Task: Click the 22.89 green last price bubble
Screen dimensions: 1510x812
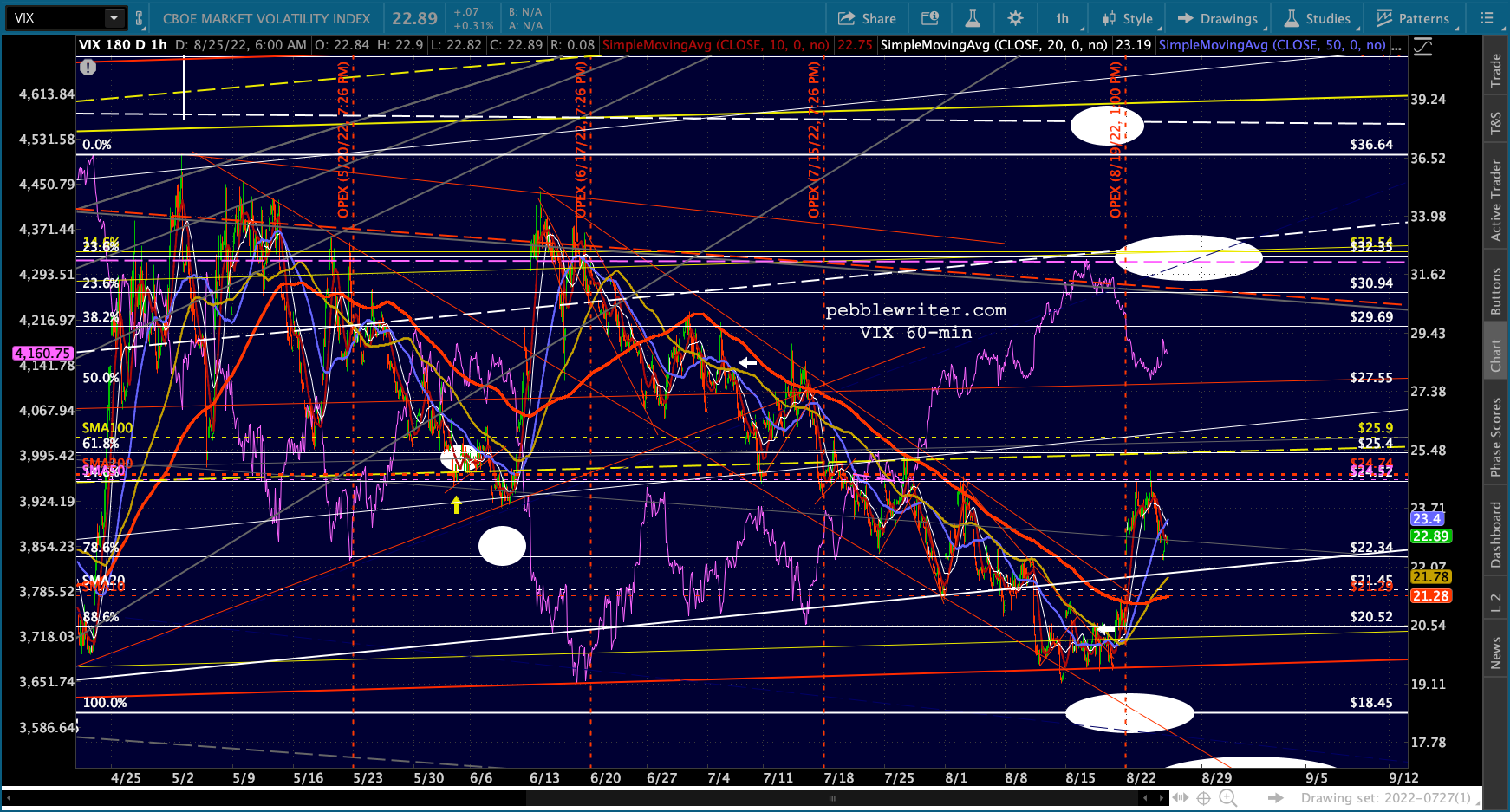Action: [1430, 536]
